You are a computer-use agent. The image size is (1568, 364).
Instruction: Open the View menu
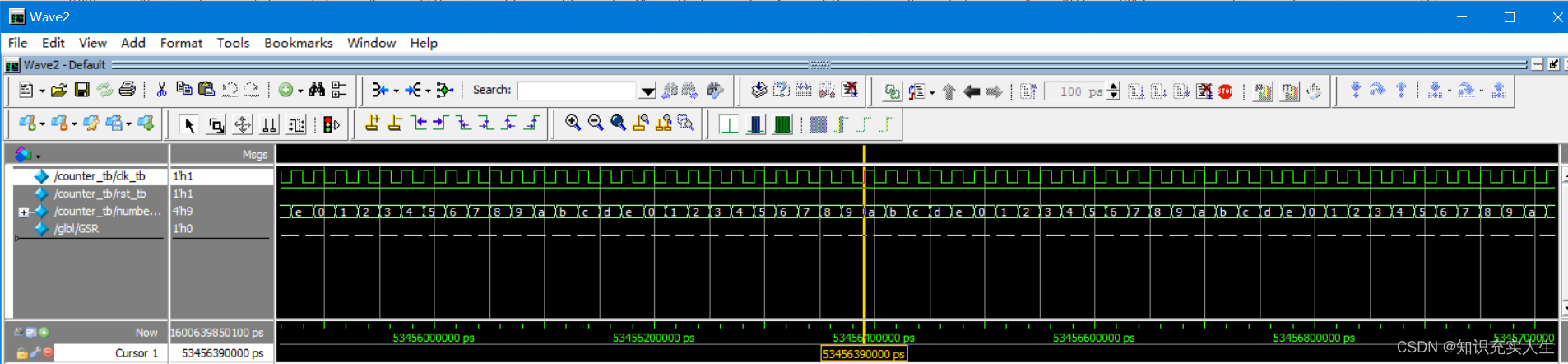coord(92,43)
